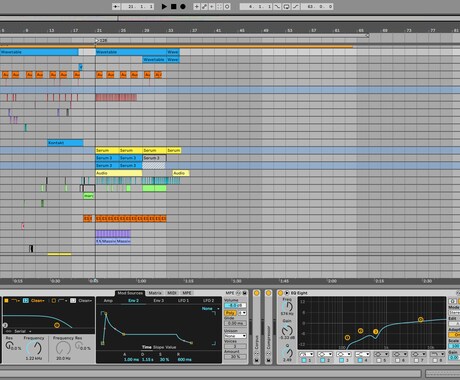Screen dimensions: 460x380
Task: Click the Session Record circle icon
Action: [227, 6]
